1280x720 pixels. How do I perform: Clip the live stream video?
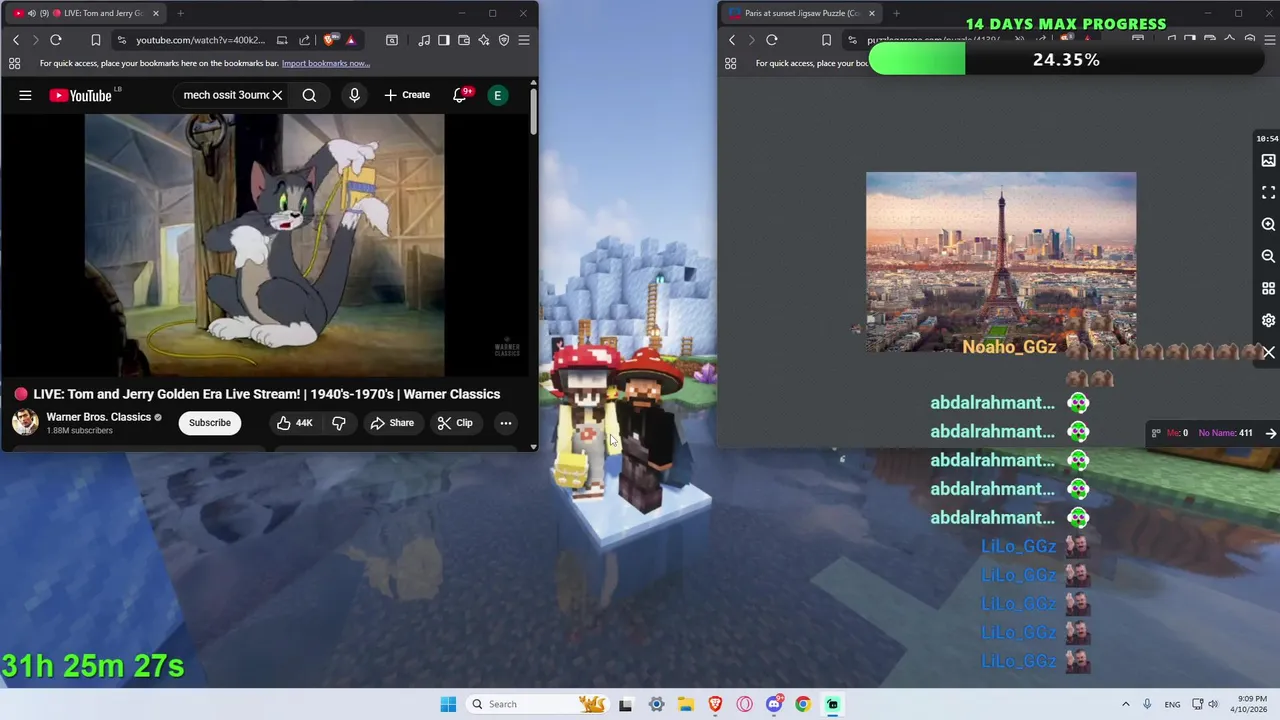(x=455, y=423)
